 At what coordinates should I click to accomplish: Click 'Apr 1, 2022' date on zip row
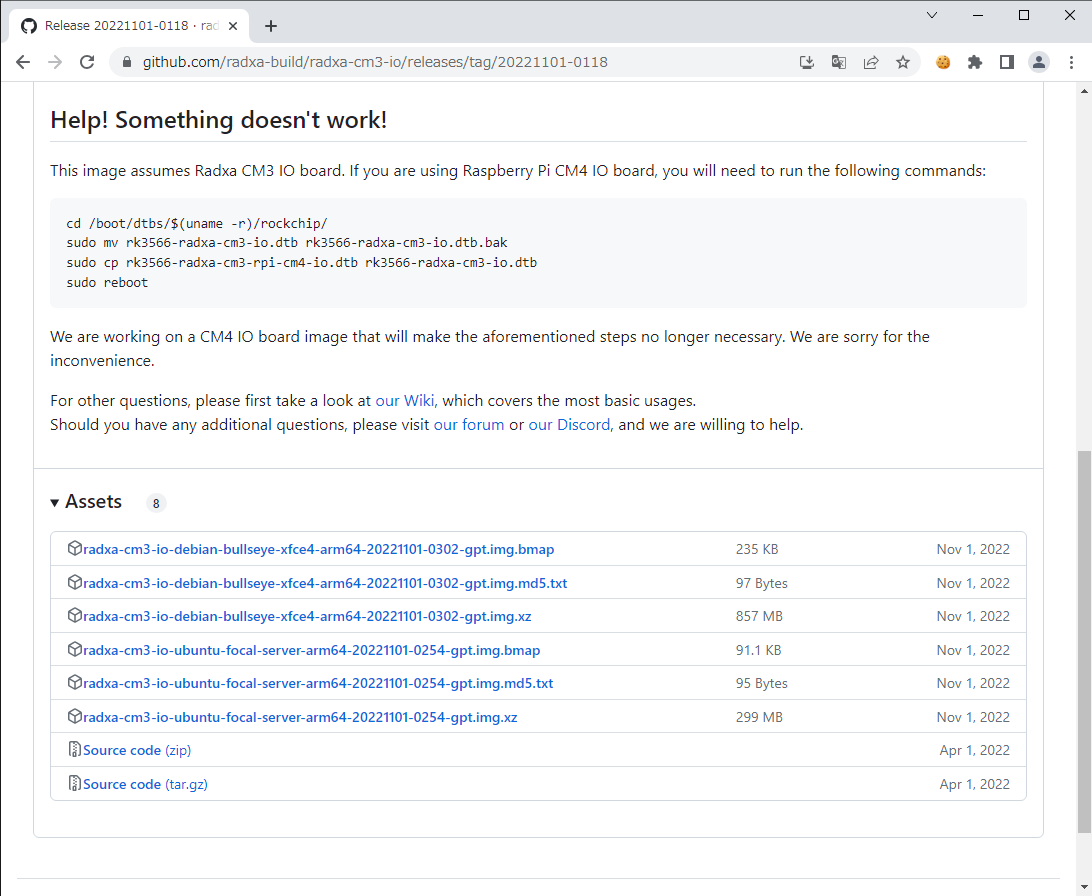pyautogui.click(x=974, y=750)
